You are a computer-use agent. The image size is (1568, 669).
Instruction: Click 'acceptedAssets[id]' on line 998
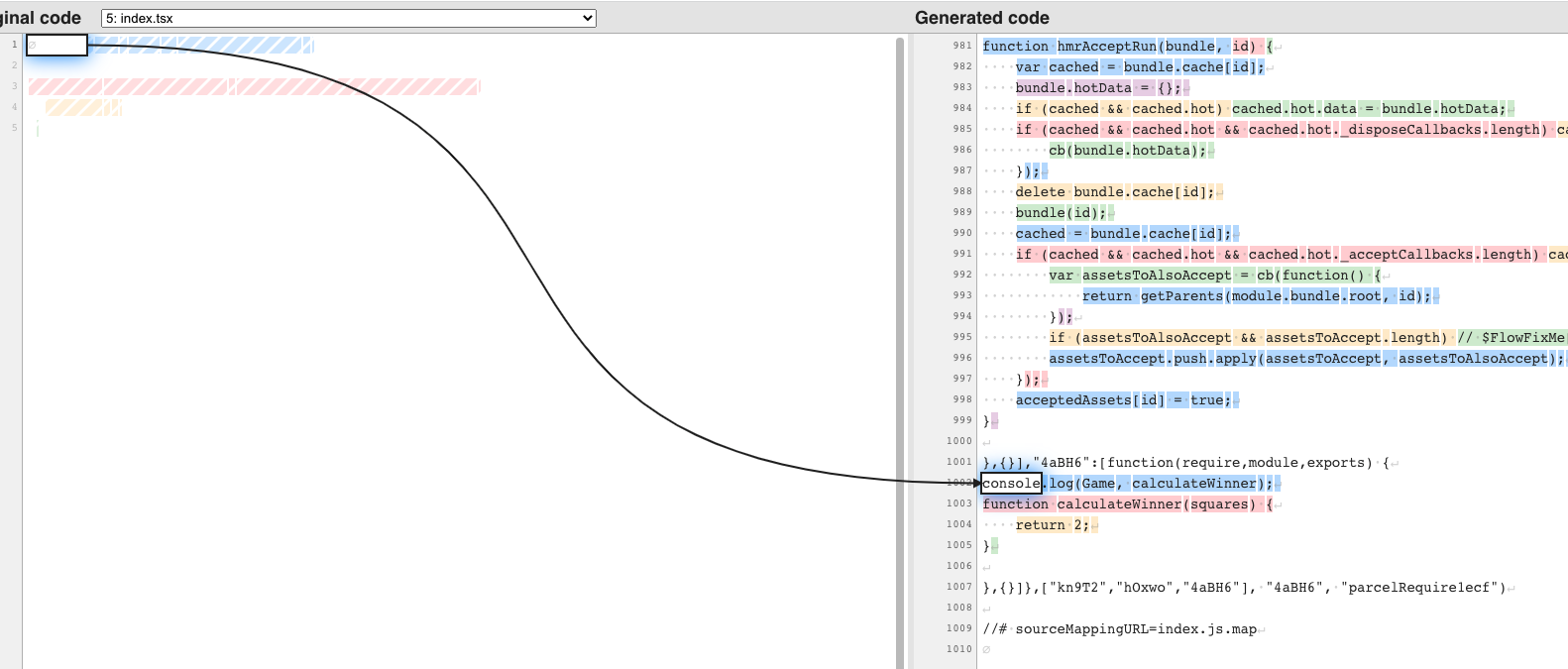coord(1090,400)
